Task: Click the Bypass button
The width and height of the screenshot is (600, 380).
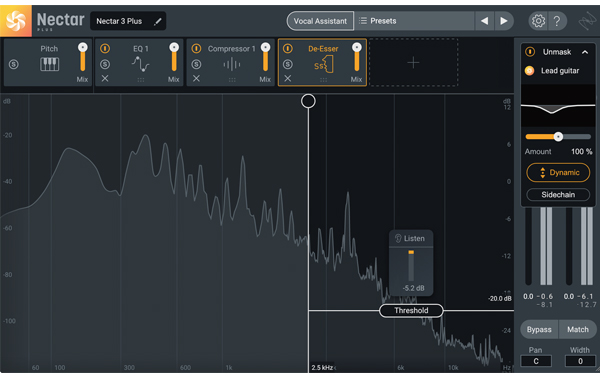Action: pyautogui.click(x=539, y=329)
